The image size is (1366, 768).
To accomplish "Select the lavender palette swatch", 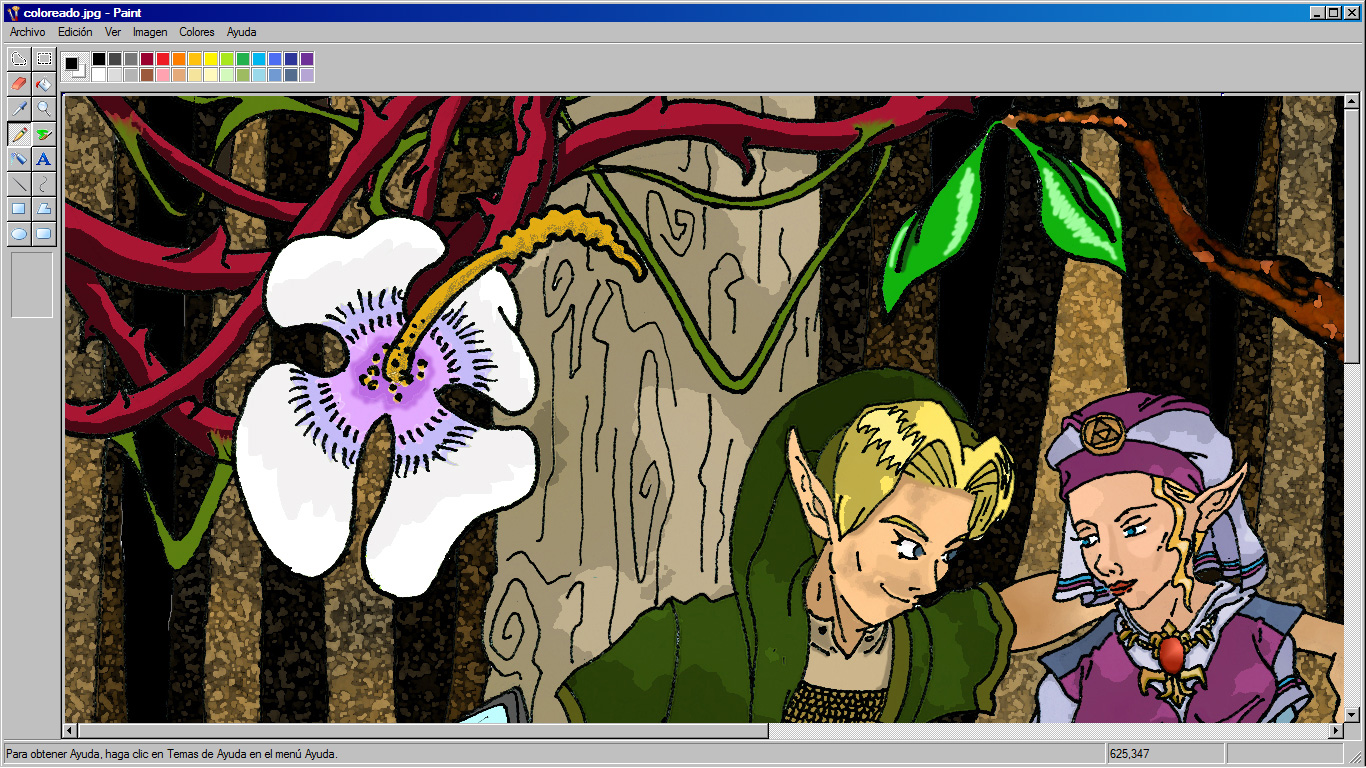I will pos(307,75).
